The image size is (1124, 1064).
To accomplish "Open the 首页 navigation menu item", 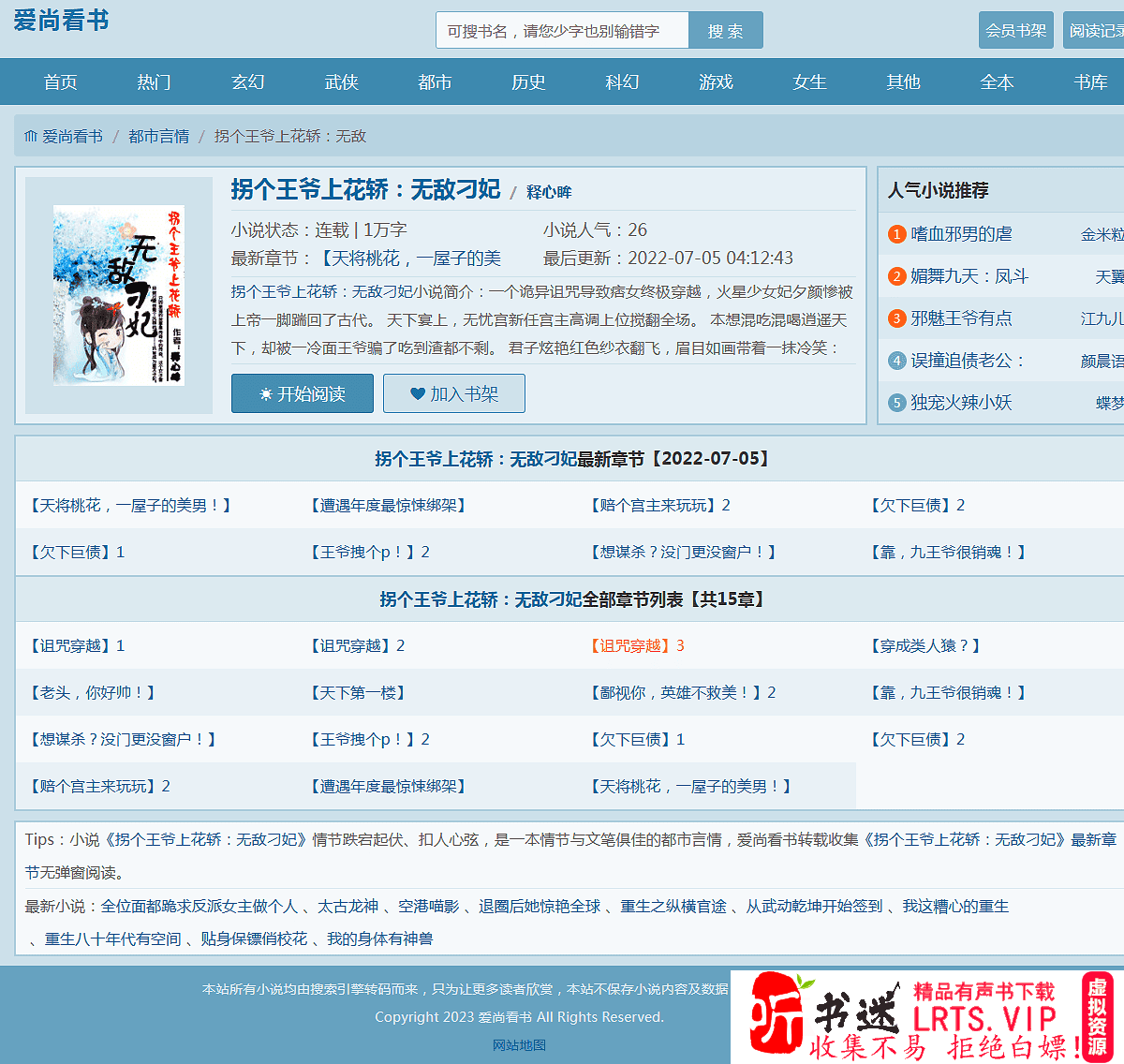I will click(60, 81).
